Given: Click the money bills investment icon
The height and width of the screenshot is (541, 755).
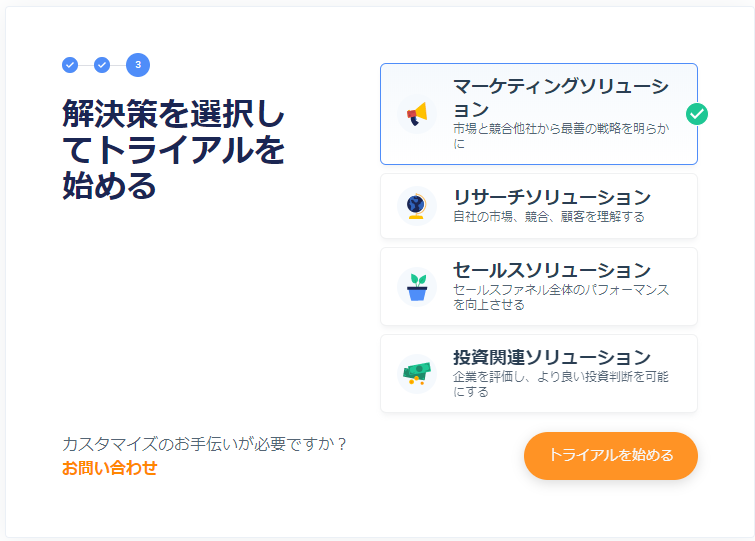Looking at the screenshot, I should (416, 373).
